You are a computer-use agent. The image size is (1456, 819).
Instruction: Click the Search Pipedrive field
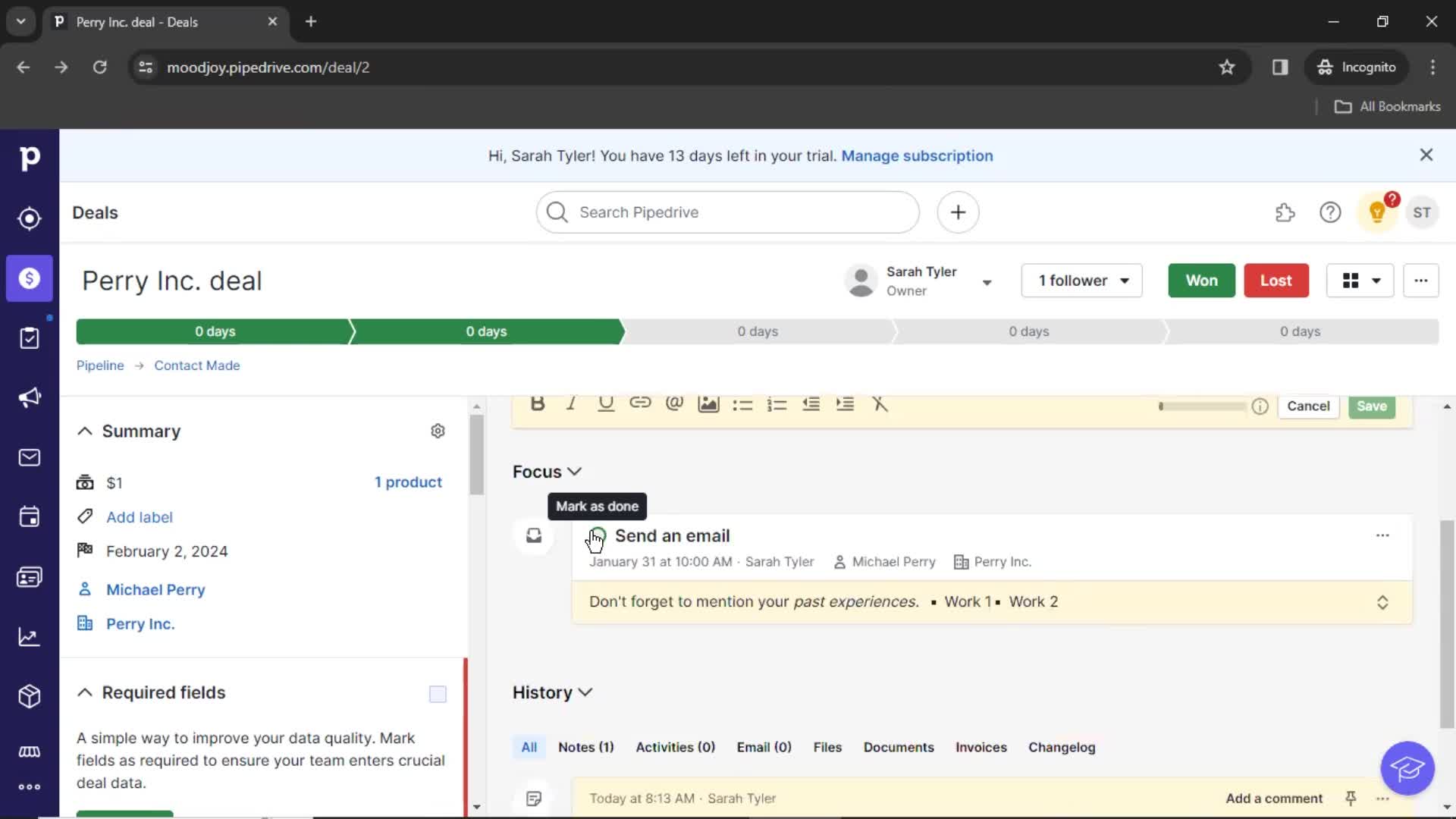click(728, 212)
